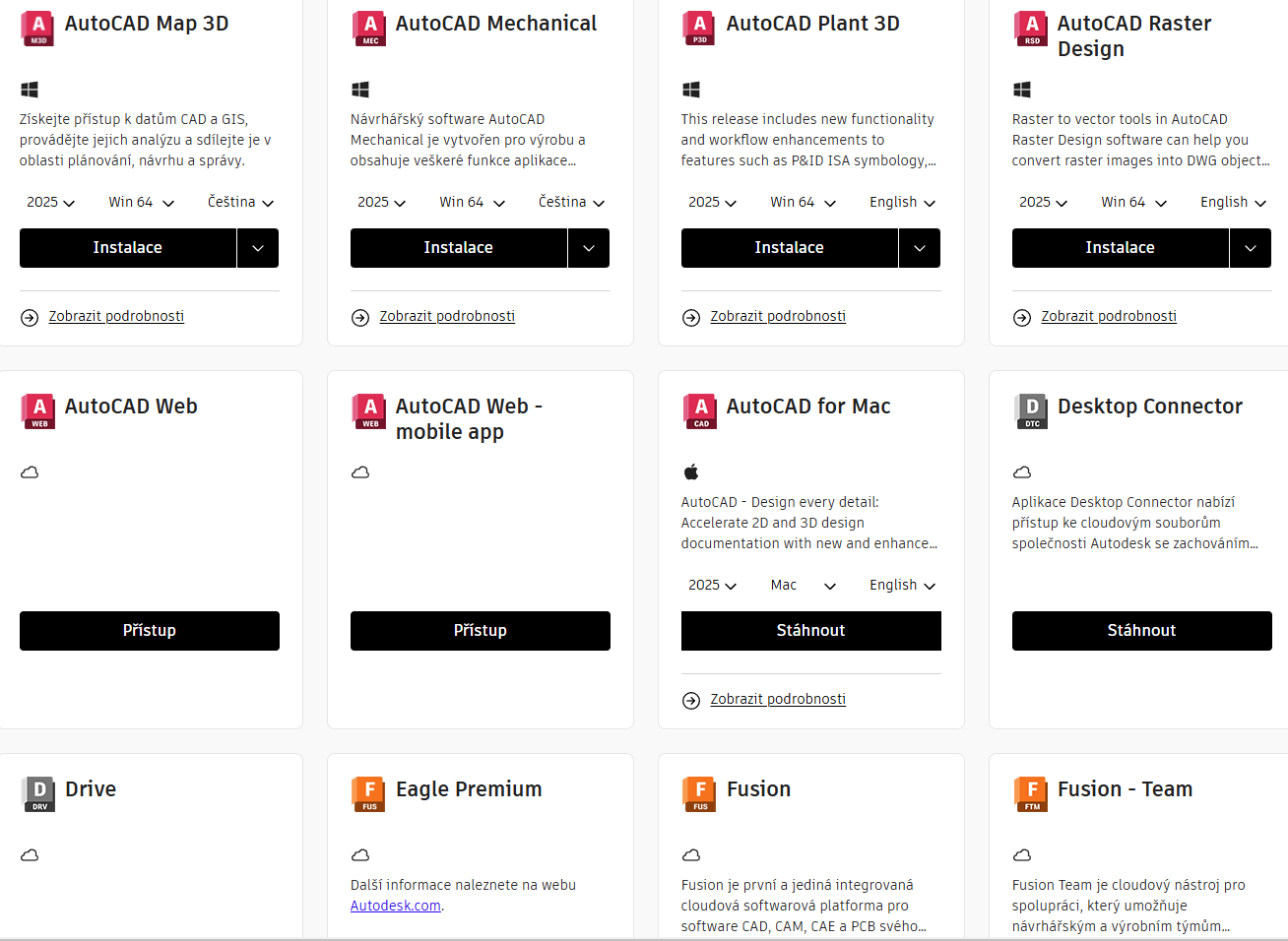The image size is (1288, 941).
Task: Expand Instalace options arrow for AutoCAD Raster Design
Action: click(x=1251, y=248)
